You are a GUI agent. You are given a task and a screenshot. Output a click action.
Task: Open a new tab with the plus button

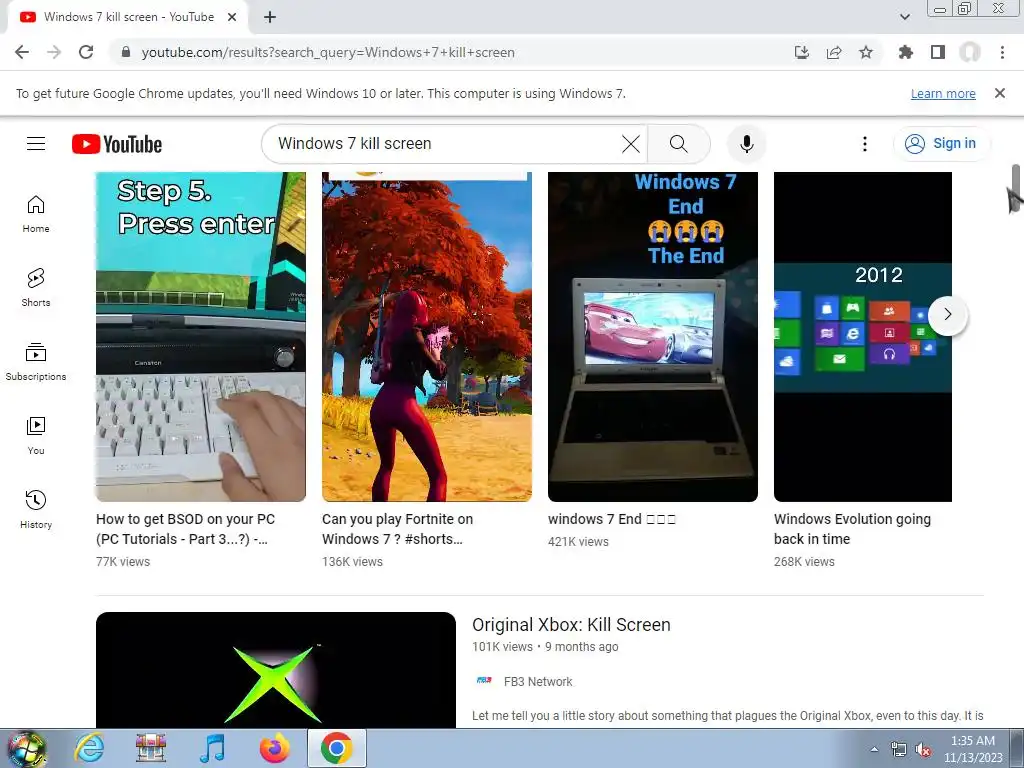(x=270, y=17)
